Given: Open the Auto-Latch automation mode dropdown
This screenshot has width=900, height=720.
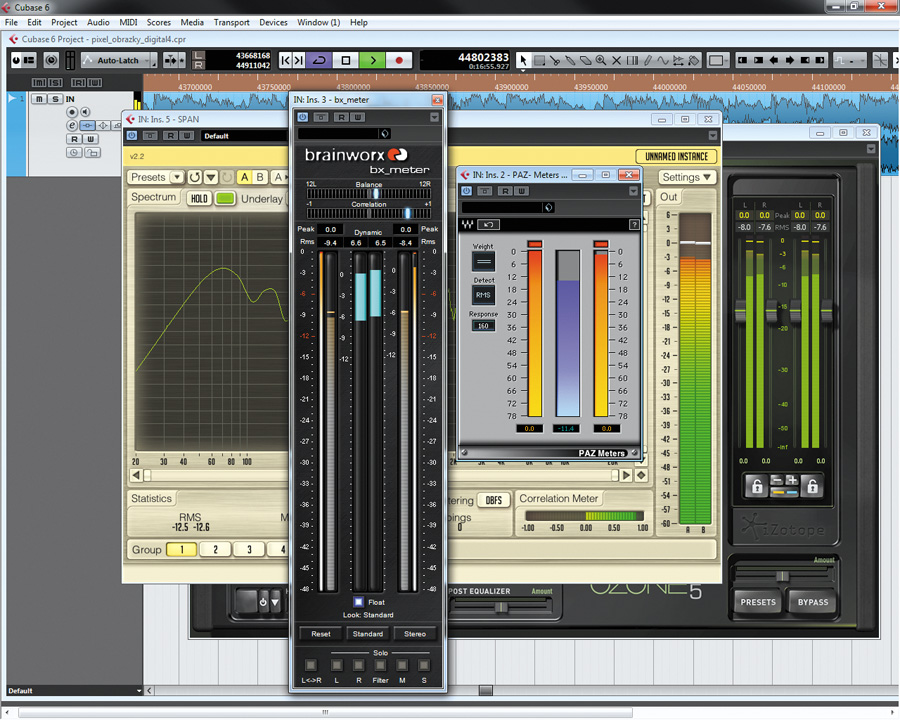Looking at the screenshot, I should click(x=119, y=60).
